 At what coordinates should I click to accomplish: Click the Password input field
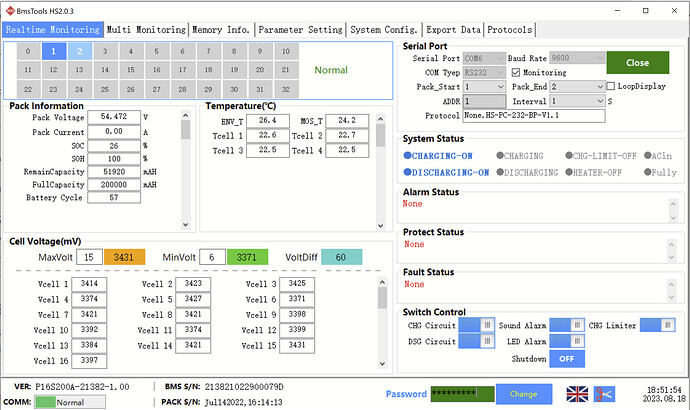pos(462,394)
